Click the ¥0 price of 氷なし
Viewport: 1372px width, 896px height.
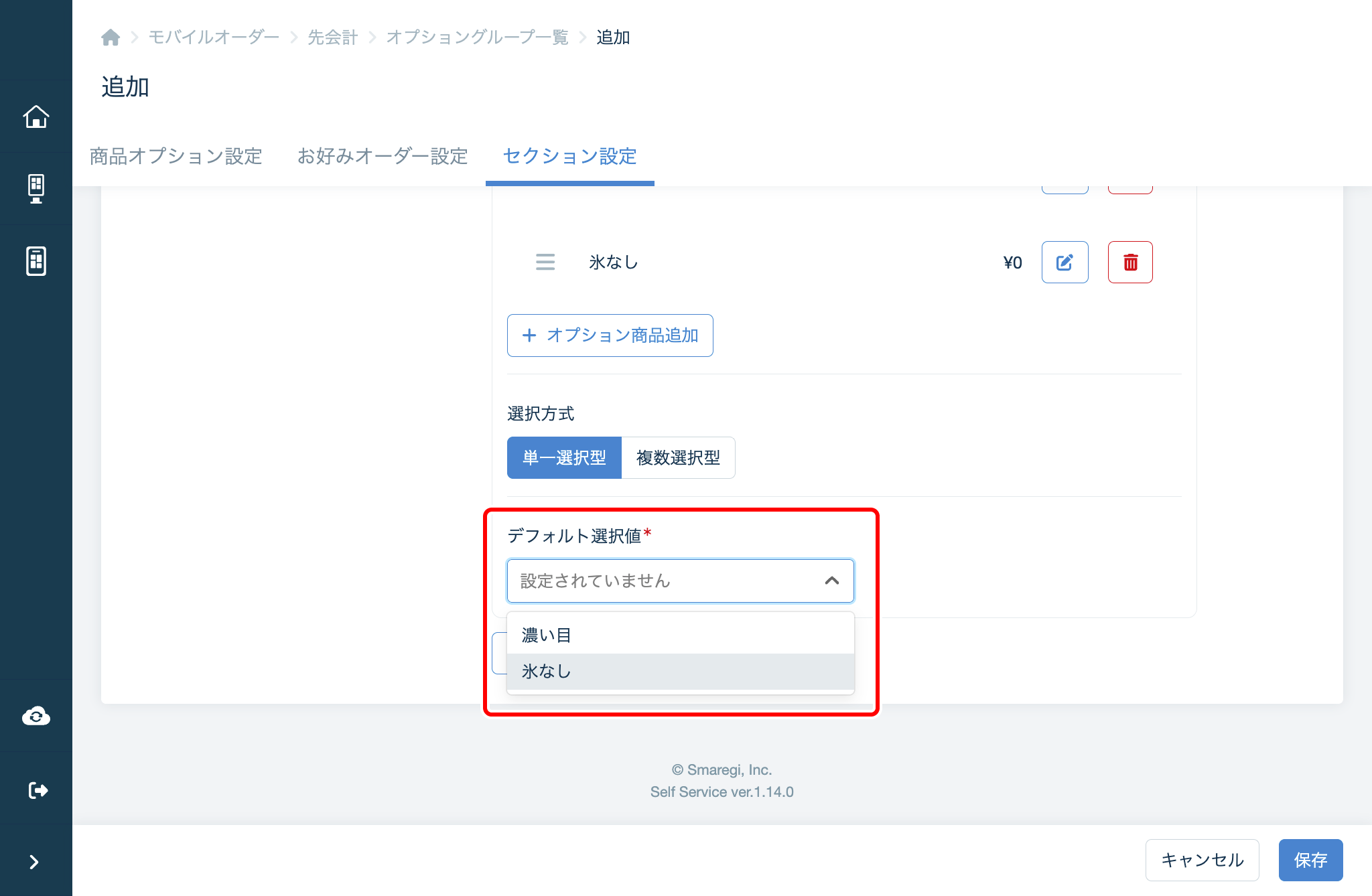coord(1012,263)
